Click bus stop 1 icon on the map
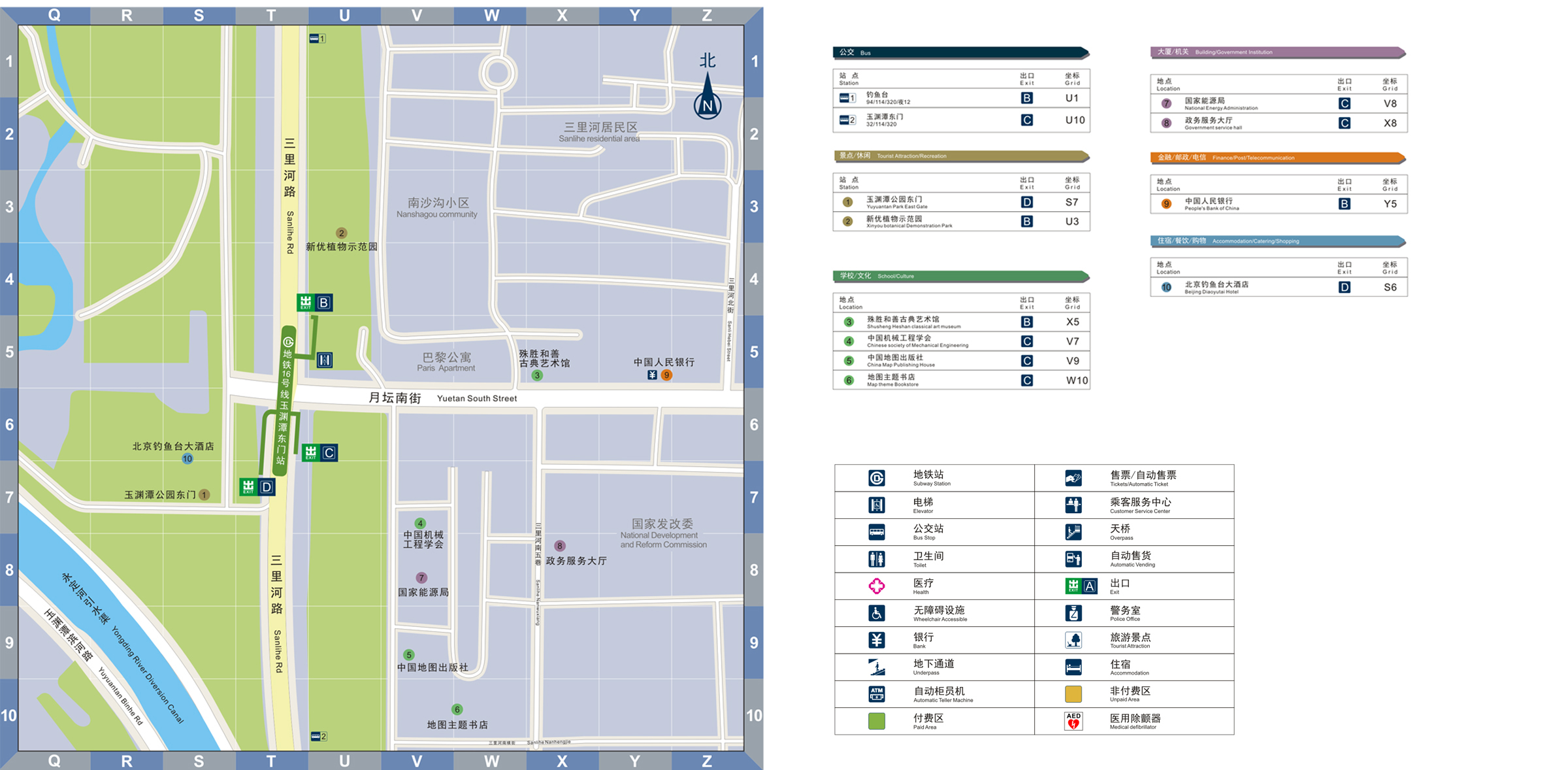 click(317, 39)
